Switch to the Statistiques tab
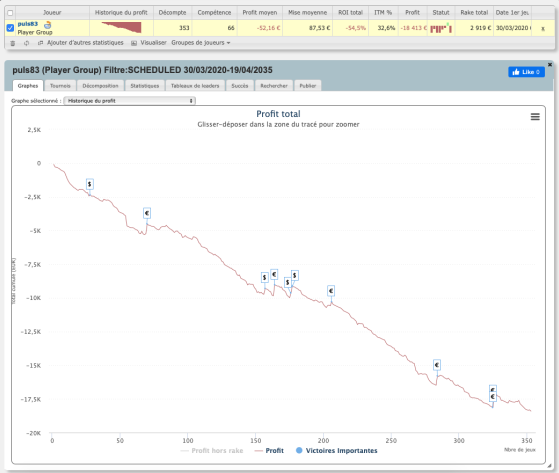Screen dimensions: 559x473 [x=145, y=86]
